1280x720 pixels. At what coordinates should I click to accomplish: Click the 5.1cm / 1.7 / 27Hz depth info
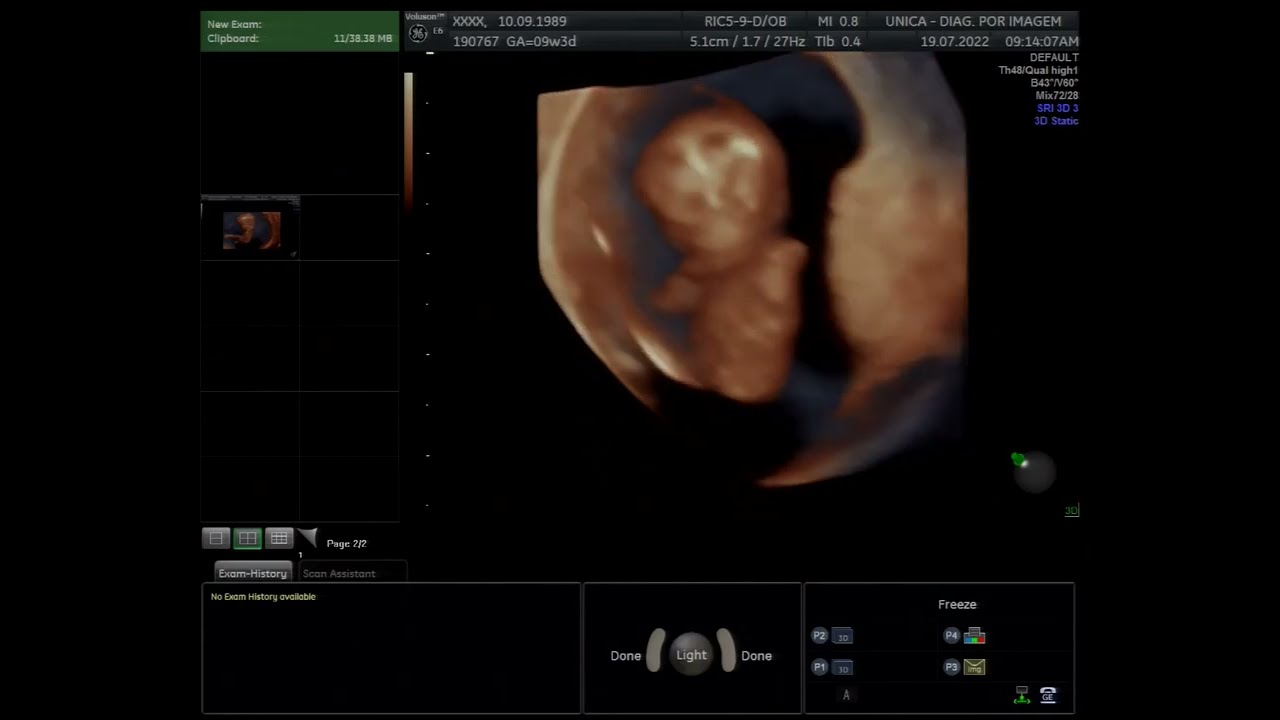click(747, 42)
